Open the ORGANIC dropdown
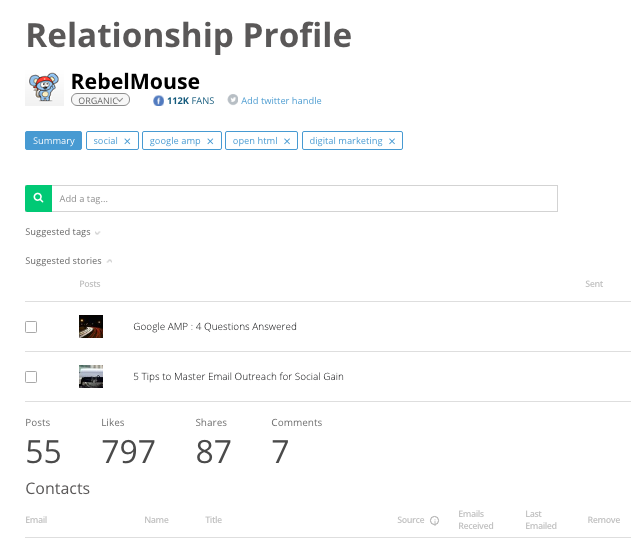Image resolution: width=639 pixels, height=542 pixels. [x=100, y=100]
